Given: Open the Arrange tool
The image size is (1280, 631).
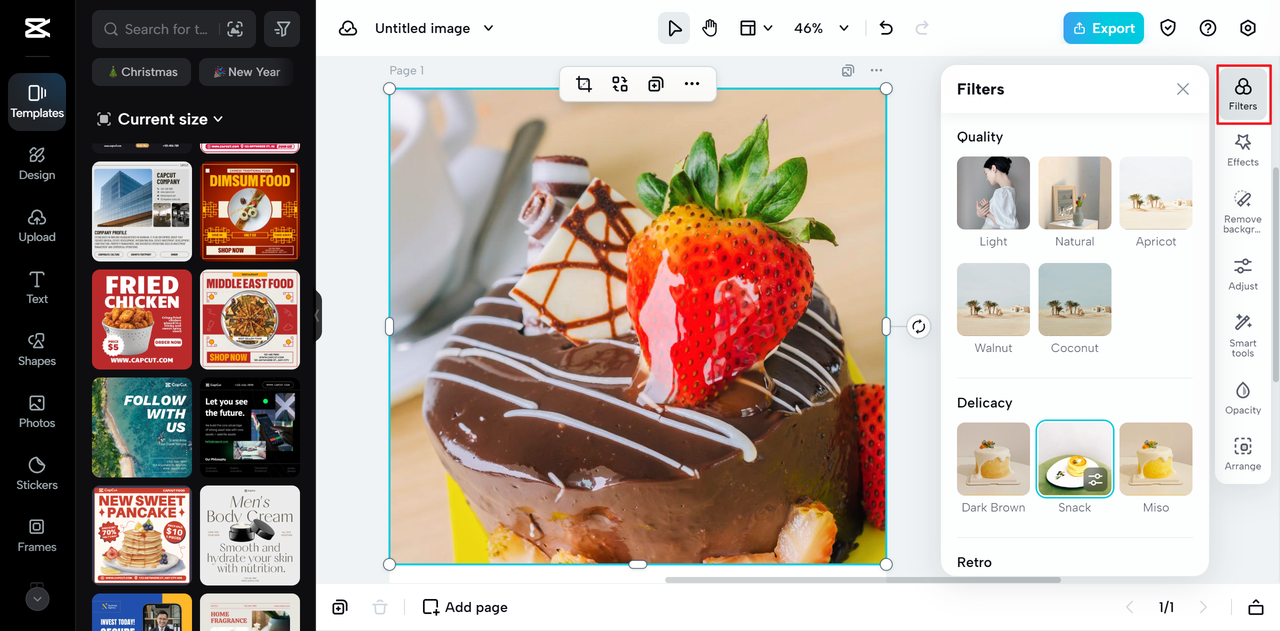Looking at the screenshot, I should tap(1243, 453).
